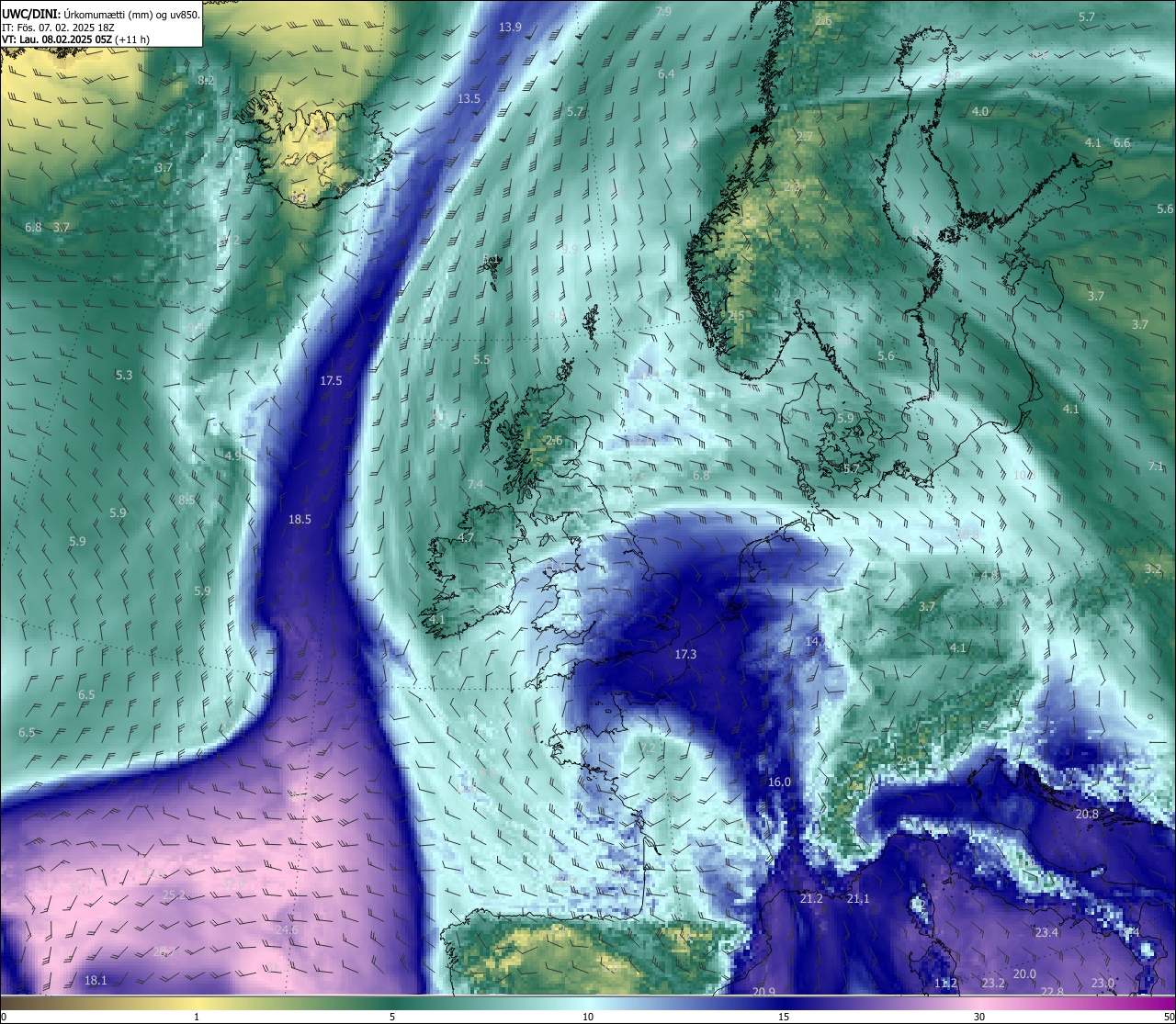Click the 30 tick on the color scale
The width and height of the screenshot is (1176, 1024).
tap(979, 1017)
